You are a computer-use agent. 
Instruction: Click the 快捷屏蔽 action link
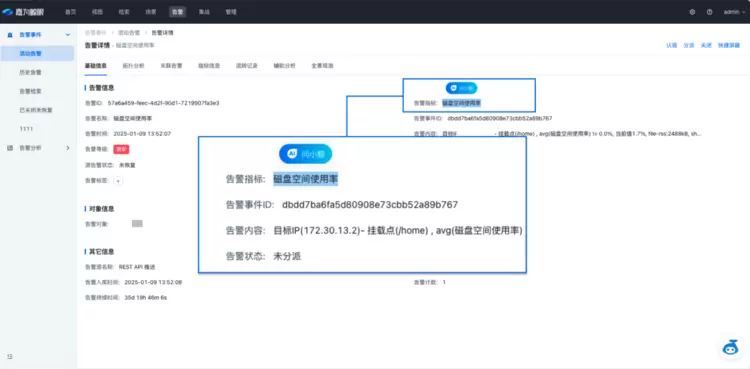(x=729, y=45)
